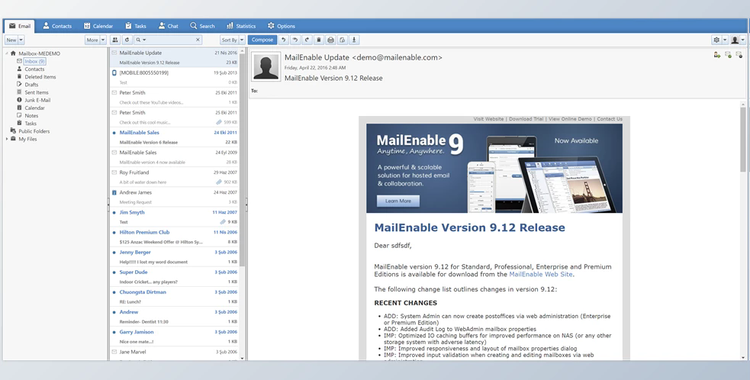Click the Reply arrow icon
The image size is (750, 380).
(284, 40)
